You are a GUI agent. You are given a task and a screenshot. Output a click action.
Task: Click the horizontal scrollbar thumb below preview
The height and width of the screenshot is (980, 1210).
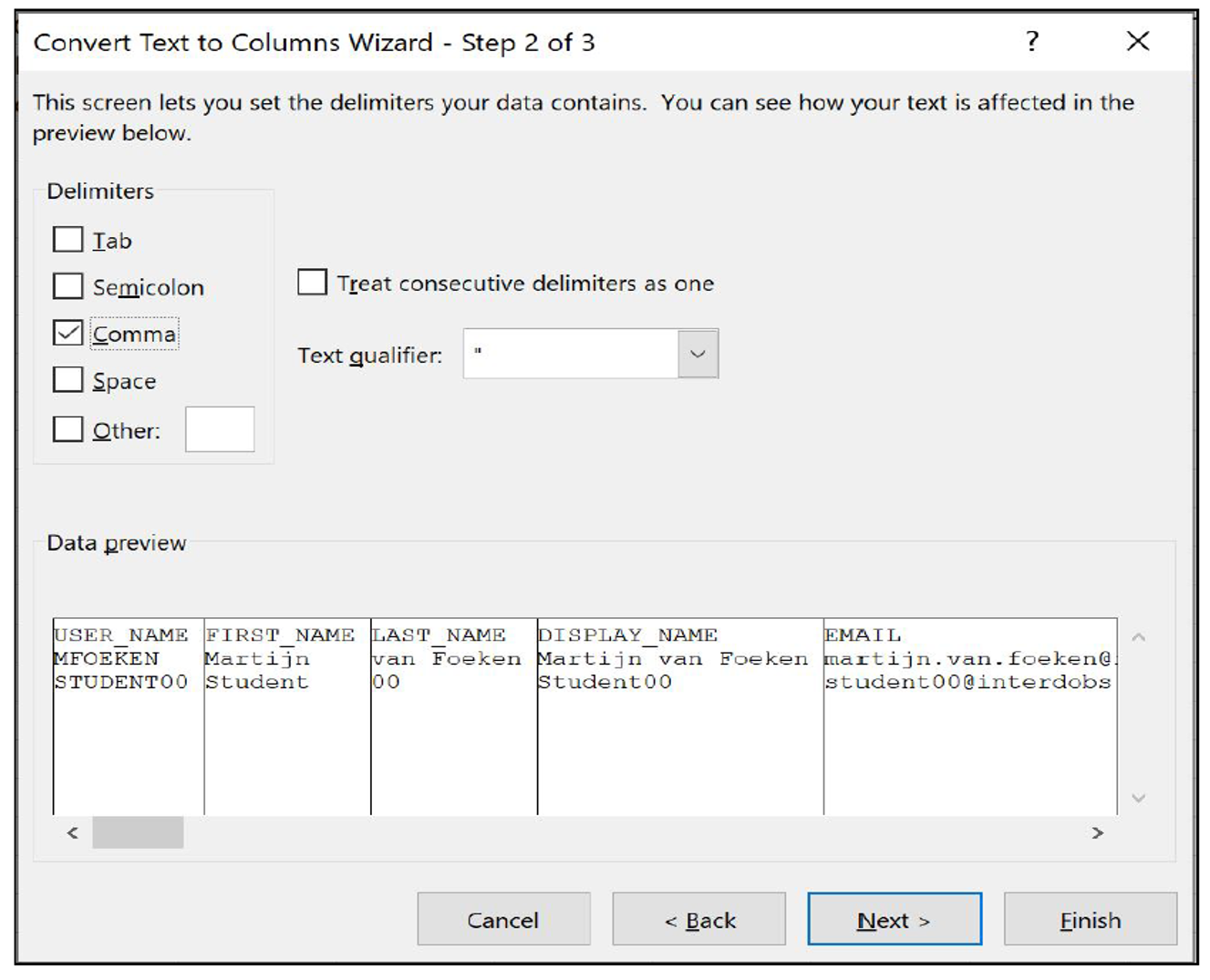click(x=137, y=832)
